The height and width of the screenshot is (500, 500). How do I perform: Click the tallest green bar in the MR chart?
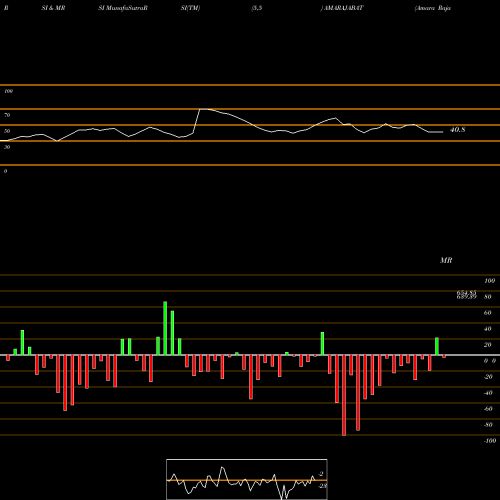(165, 328)
